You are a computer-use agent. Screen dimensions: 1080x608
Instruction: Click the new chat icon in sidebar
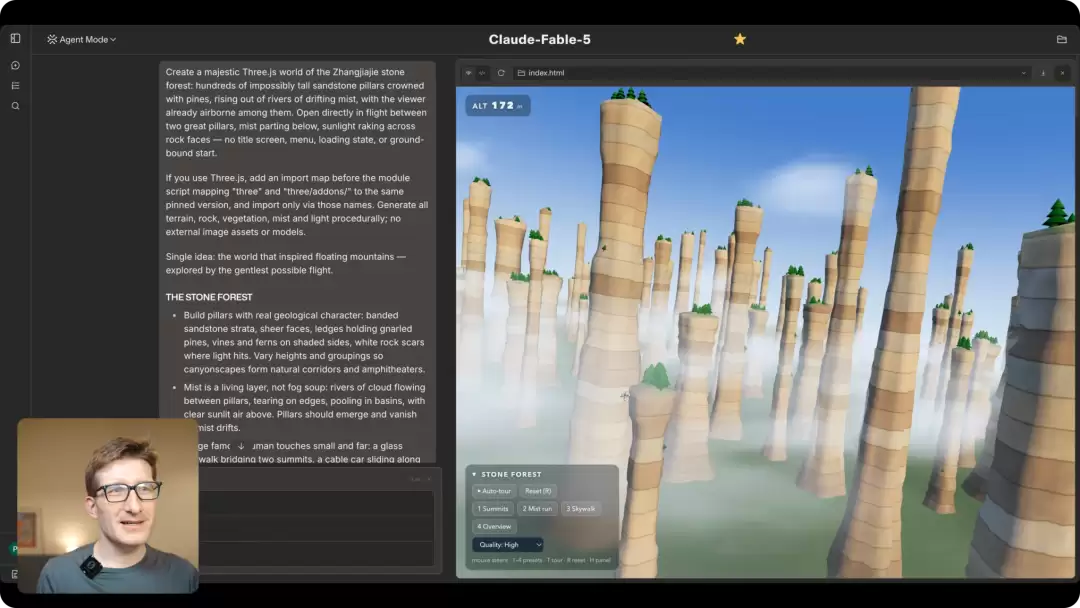tap(15, 65)
